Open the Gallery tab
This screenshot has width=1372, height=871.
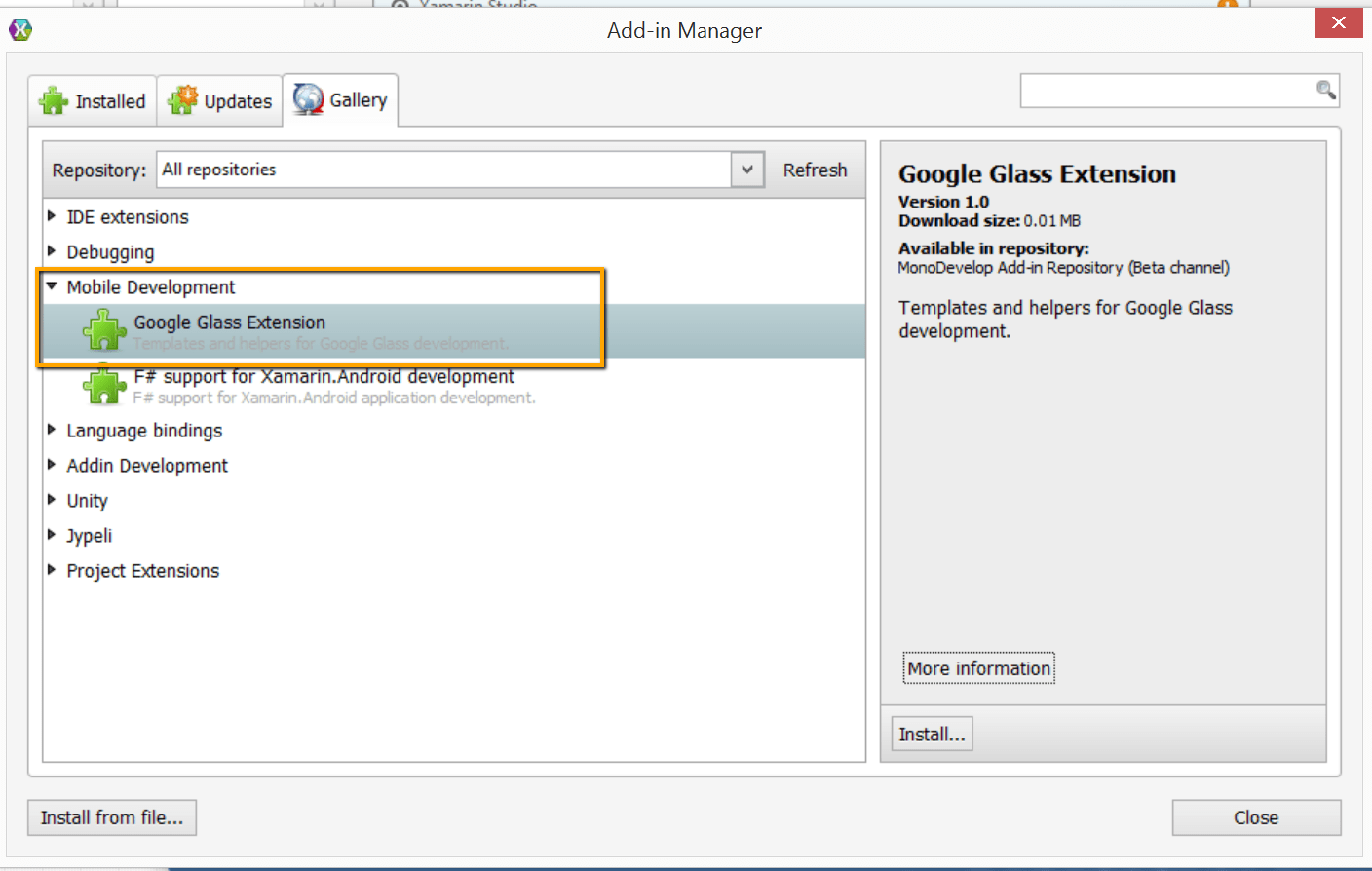341,100
